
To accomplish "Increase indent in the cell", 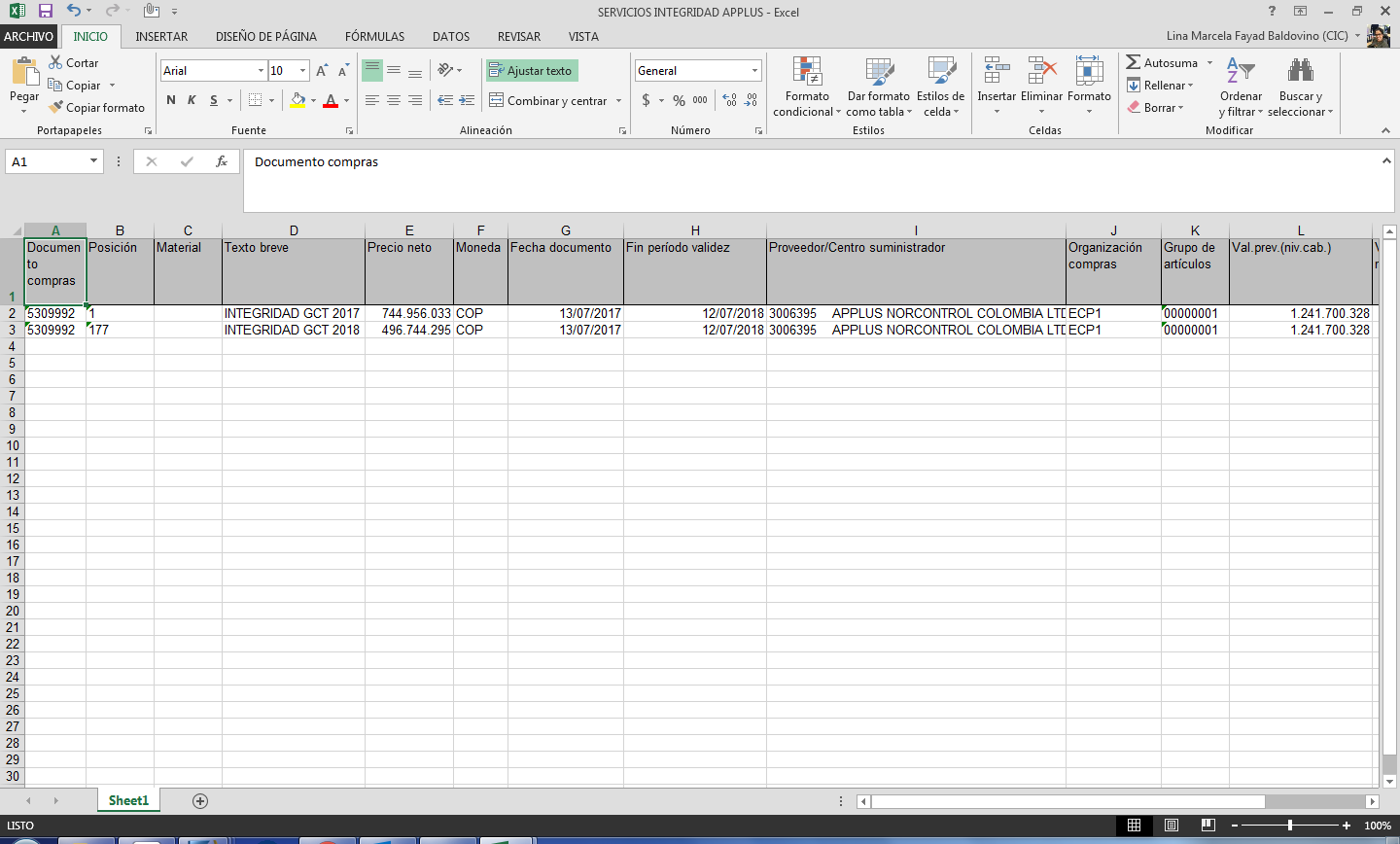I will (467, 100).
